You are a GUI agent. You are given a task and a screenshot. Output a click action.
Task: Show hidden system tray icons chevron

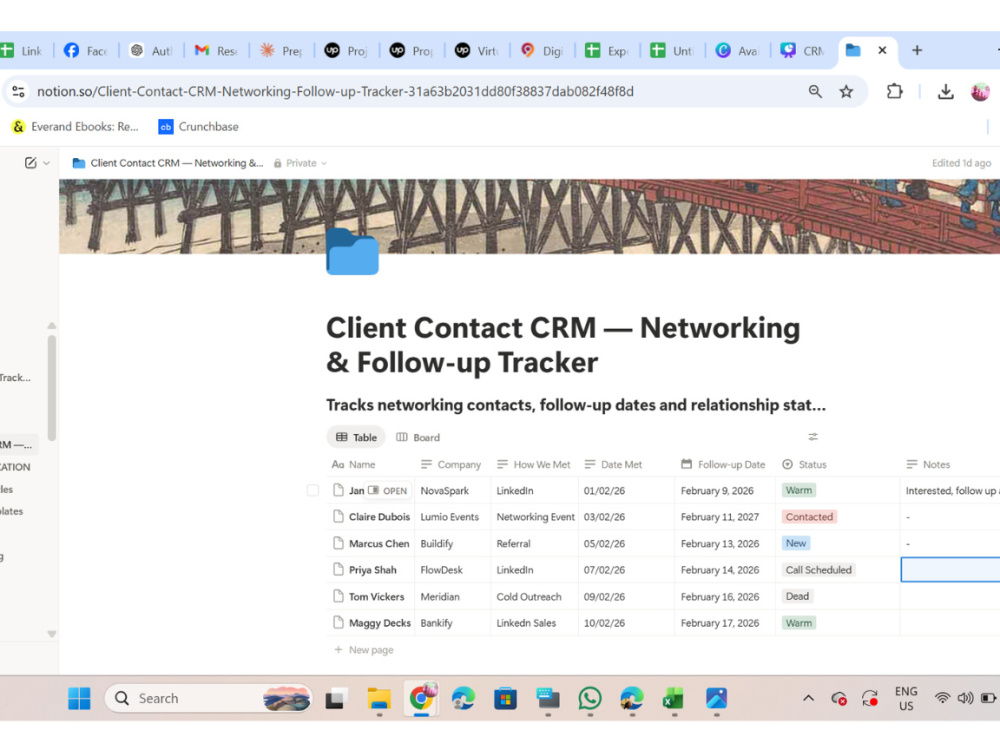[808, 698]
